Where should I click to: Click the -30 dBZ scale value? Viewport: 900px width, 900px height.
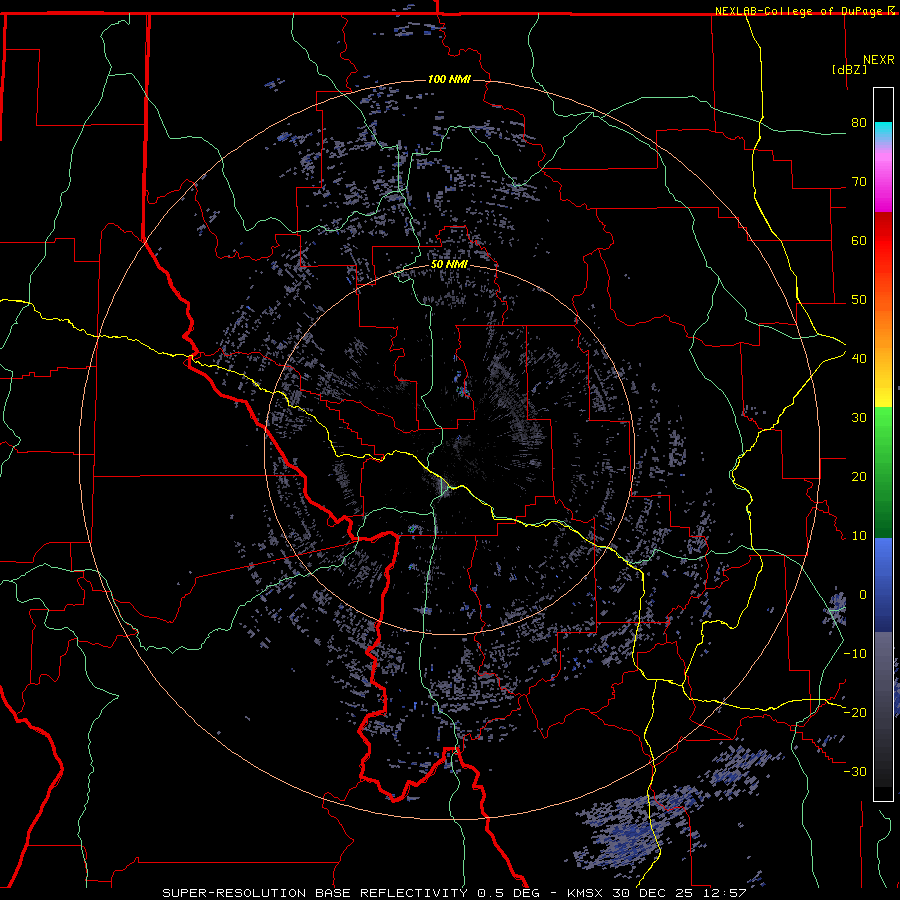click(855, 771)
